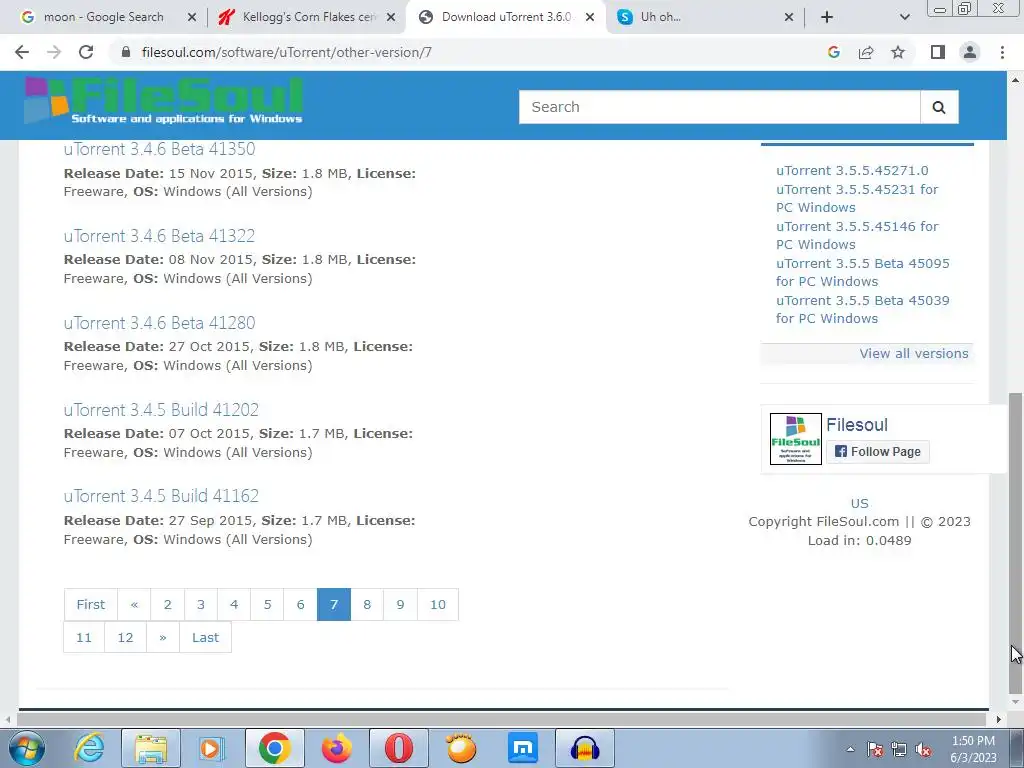Viewport: 1024px width, 768px height.
Task: Open uTorrent 3.4.6 Beta 41322 link
Action: coord(159,236)
